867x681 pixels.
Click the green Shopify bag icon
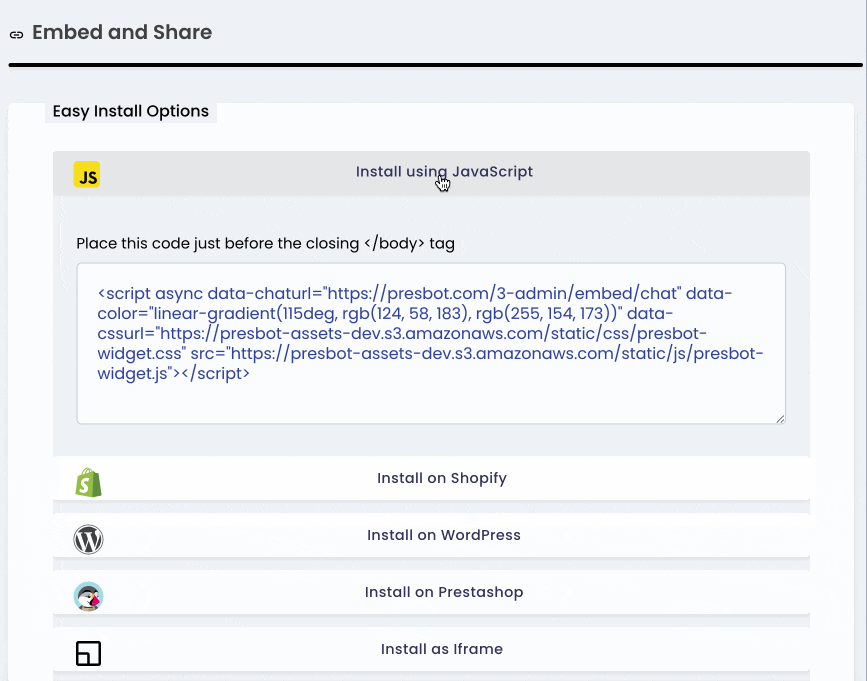tap(88, 483)
